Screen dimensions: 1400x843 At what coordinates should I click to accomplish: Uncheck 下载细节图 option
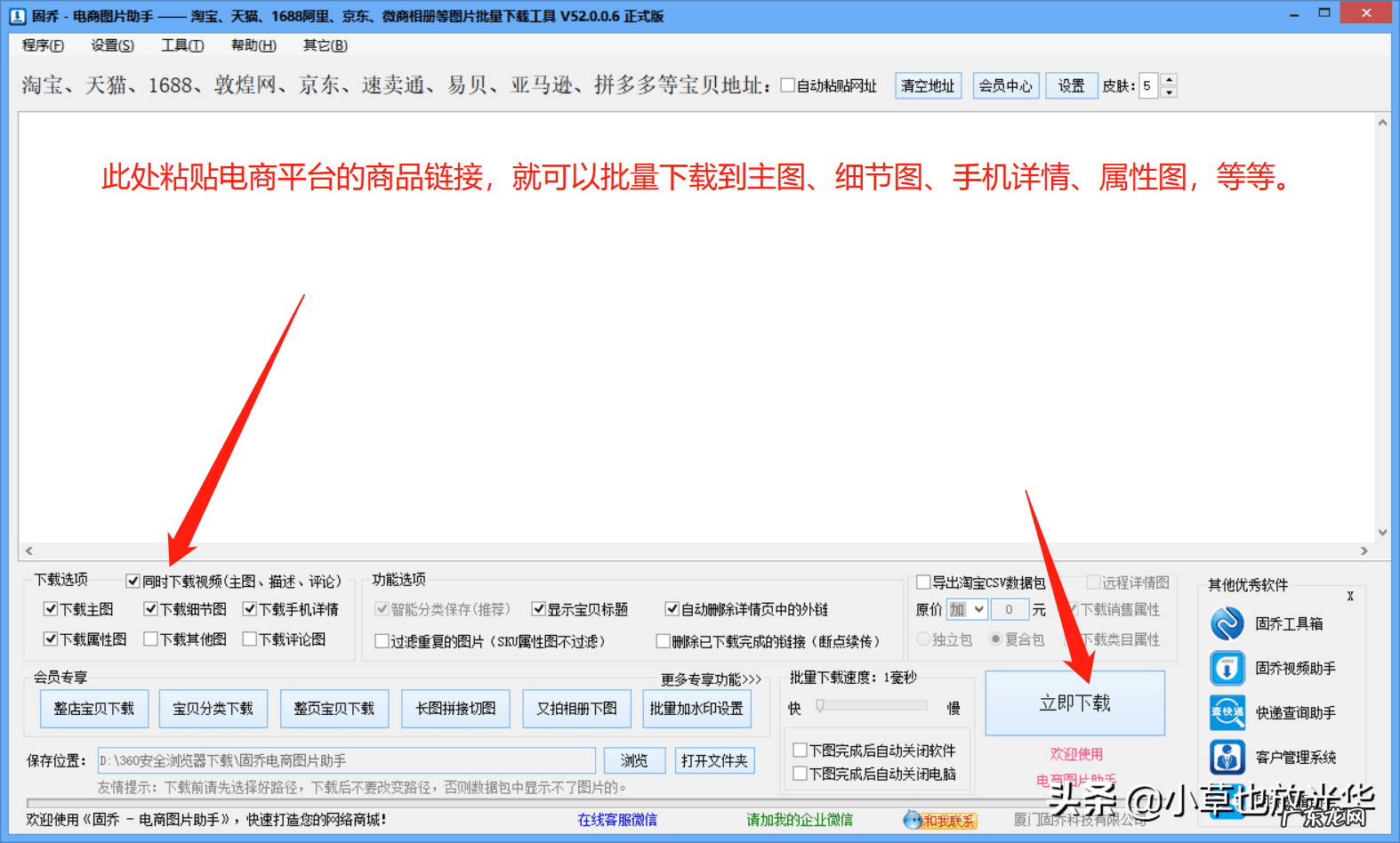click(150, 609)
